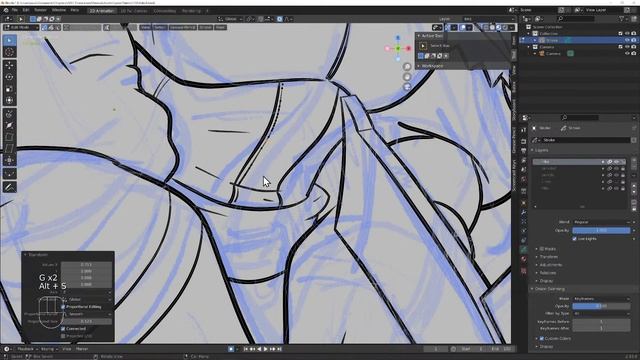Open the Filter by Type dropdown
Image resolution: width=640 pixels, height=360 pixels.
coord(602,313)
